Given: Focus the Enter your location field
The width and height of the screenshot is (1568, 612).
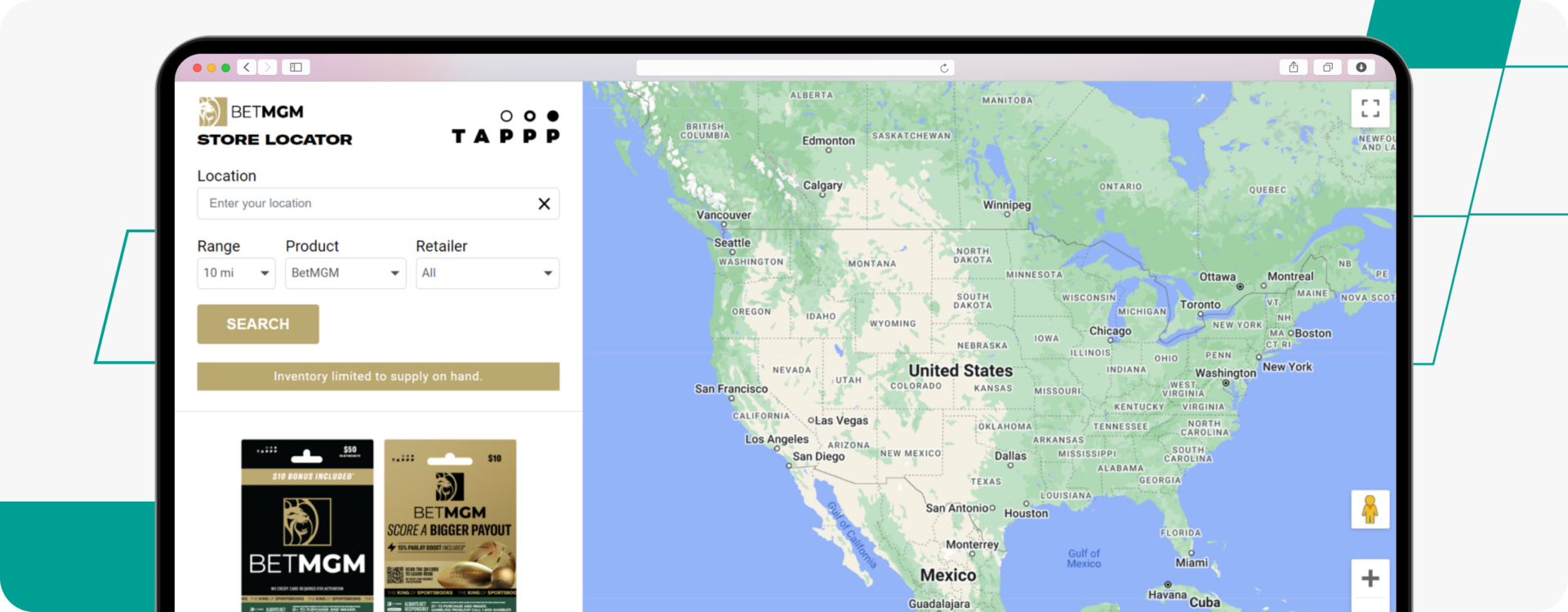Looking at the screenshot, I should point(378,203).
